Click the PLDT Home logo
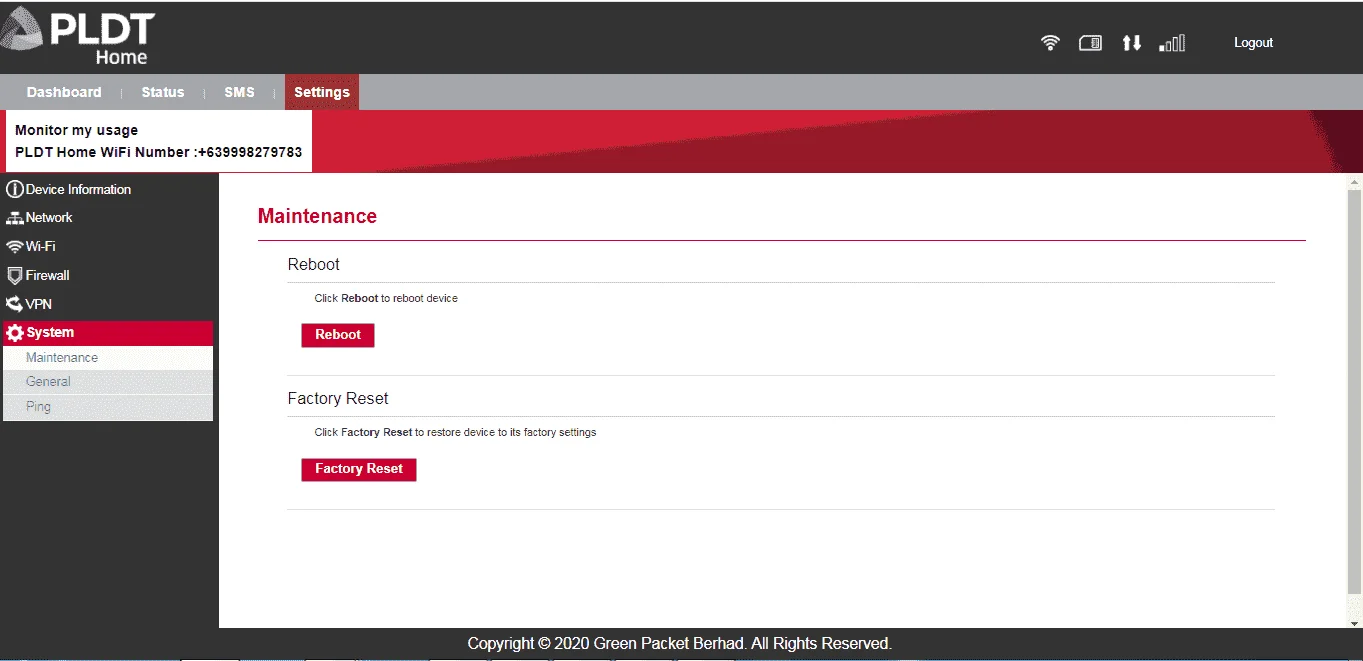 78,38
